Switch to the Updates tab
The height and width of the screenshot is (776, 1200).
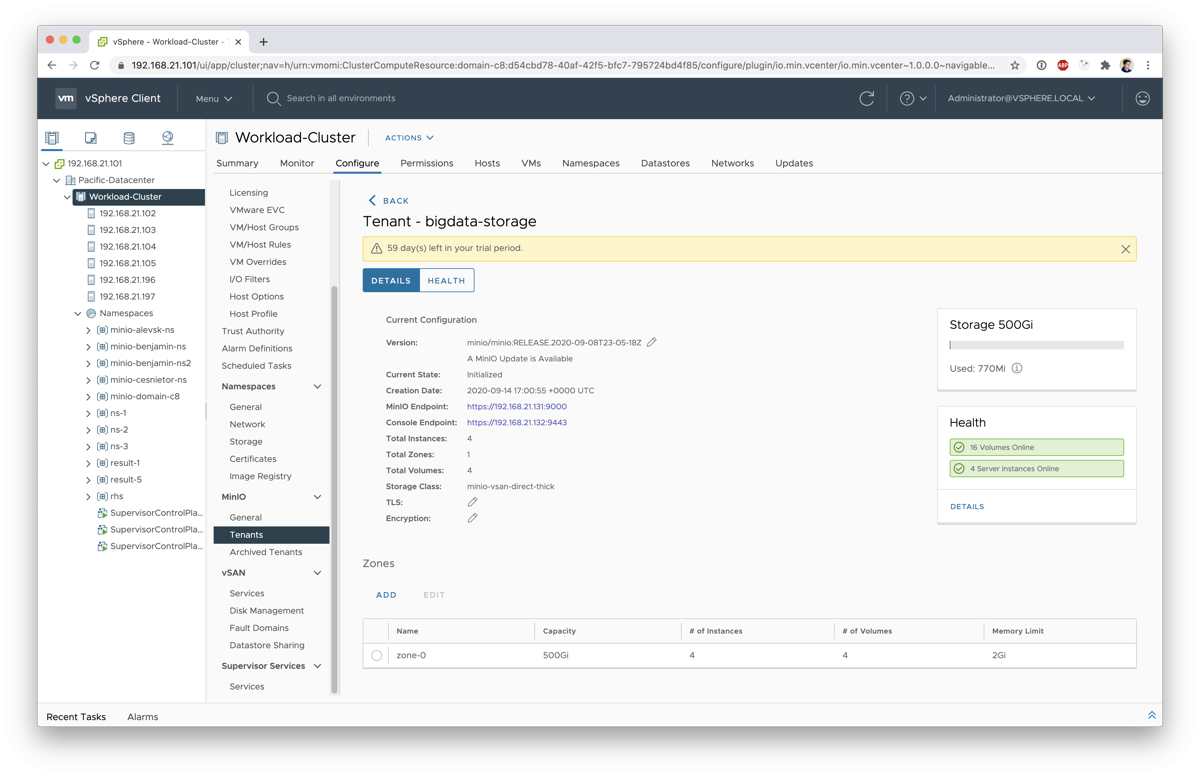[x=794, y=163]
